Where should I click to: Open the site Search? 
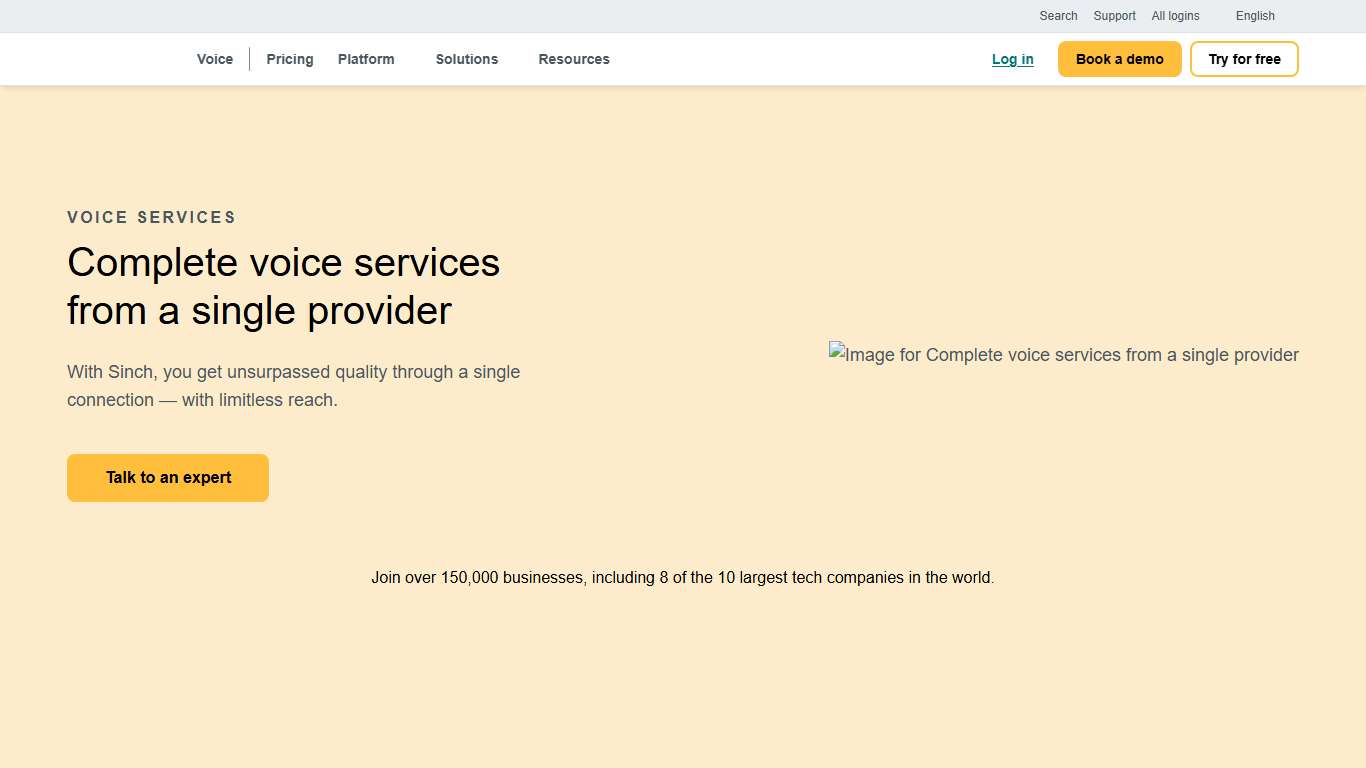(x=1058, y=16)
